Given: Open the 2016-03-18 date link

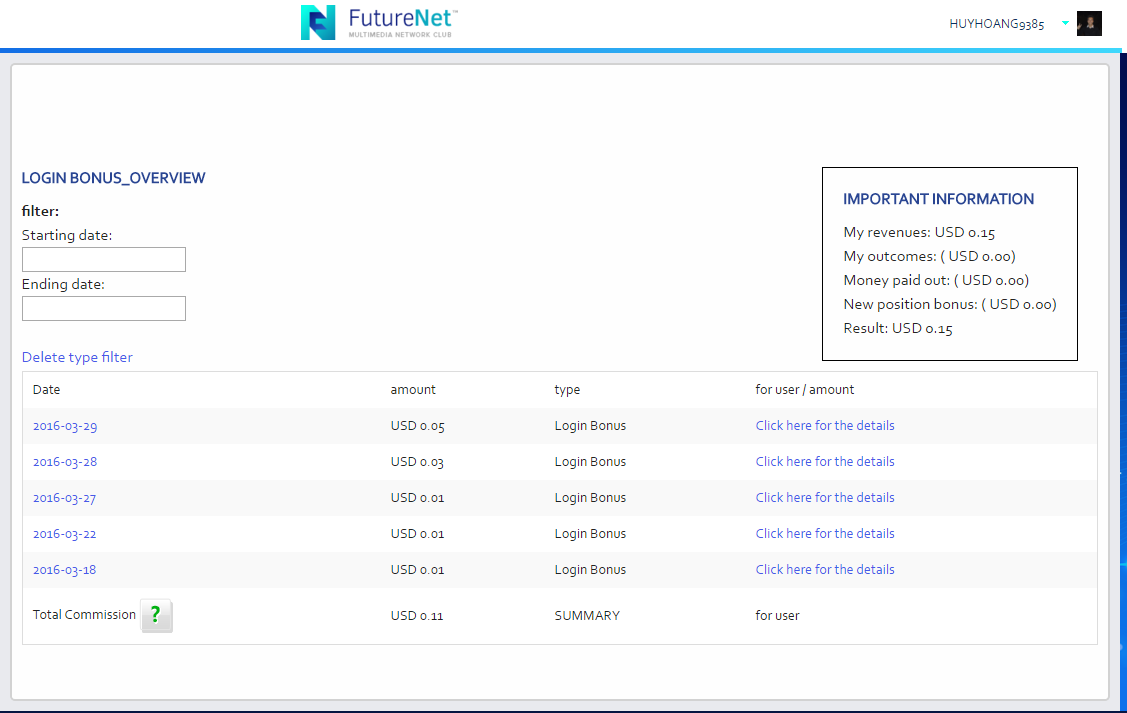Looking at the screenshot, I should tap(65, 570).
